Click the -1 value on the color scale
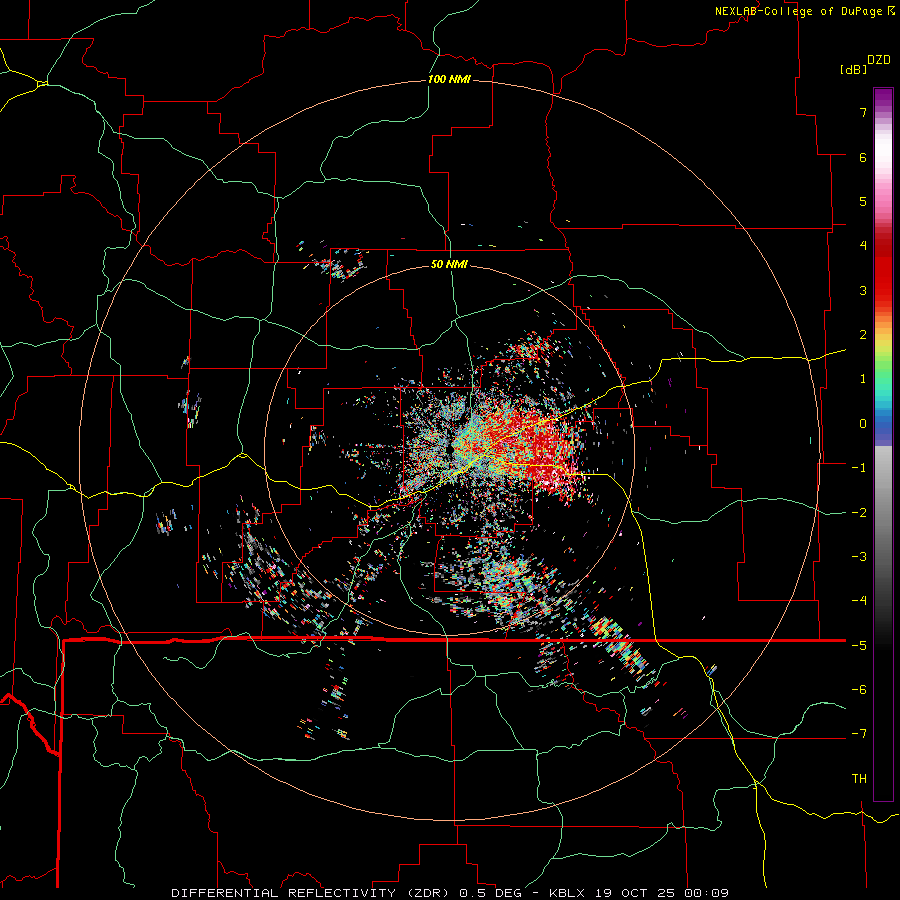900x900 pixels. 859,468
